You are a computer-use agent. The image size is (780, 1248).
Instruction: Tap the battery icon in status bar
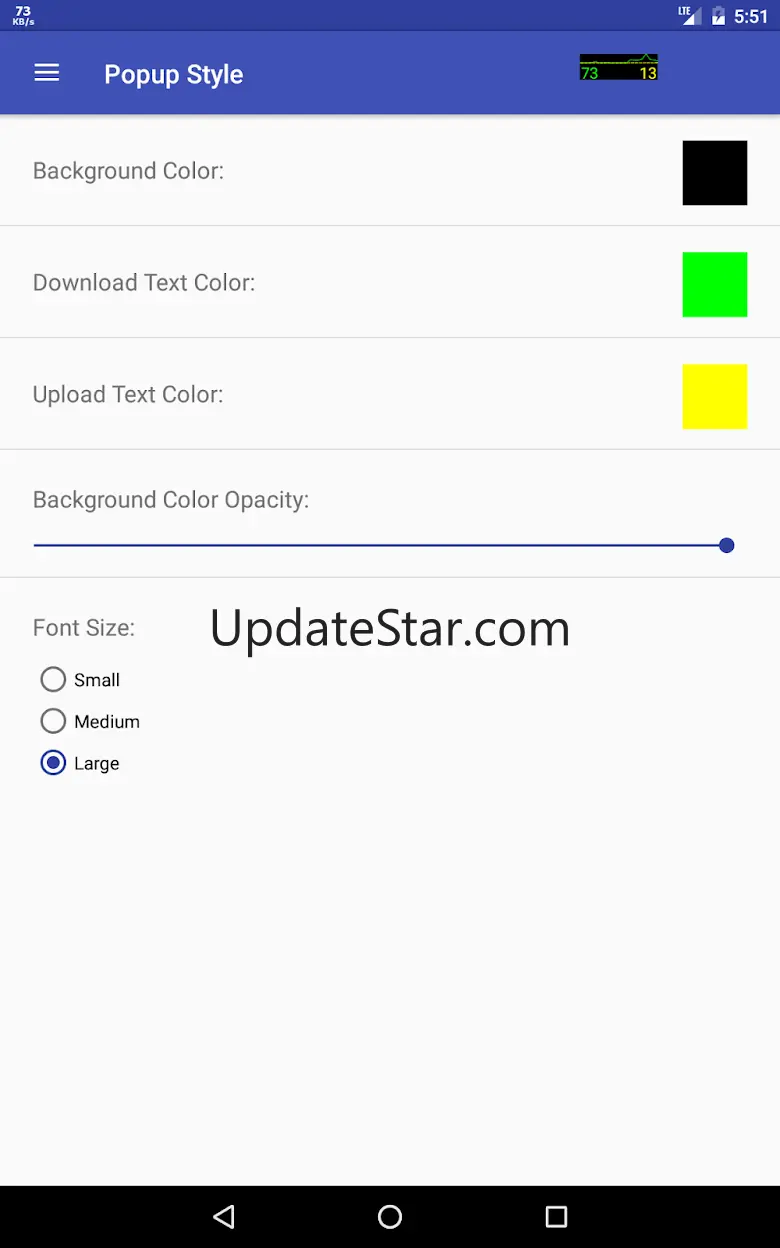[x=718, y=15]
